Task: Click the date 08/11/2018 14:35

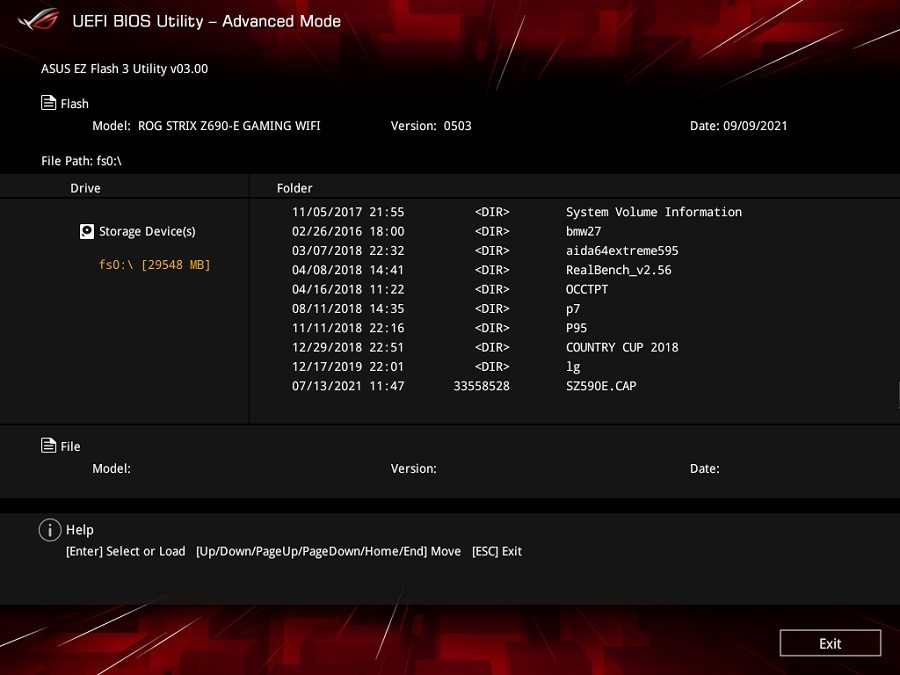Action: tap(348, 309)
